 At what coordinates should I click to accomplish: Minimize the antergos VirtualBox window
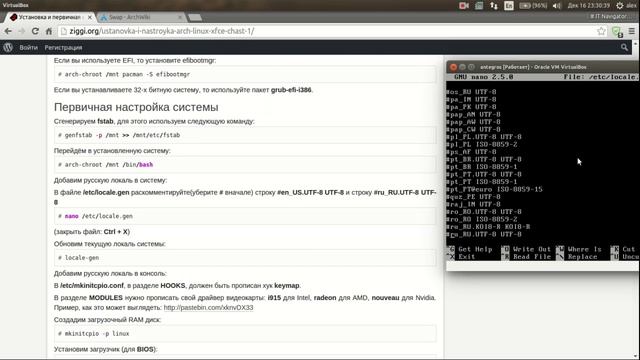(462, 67)
